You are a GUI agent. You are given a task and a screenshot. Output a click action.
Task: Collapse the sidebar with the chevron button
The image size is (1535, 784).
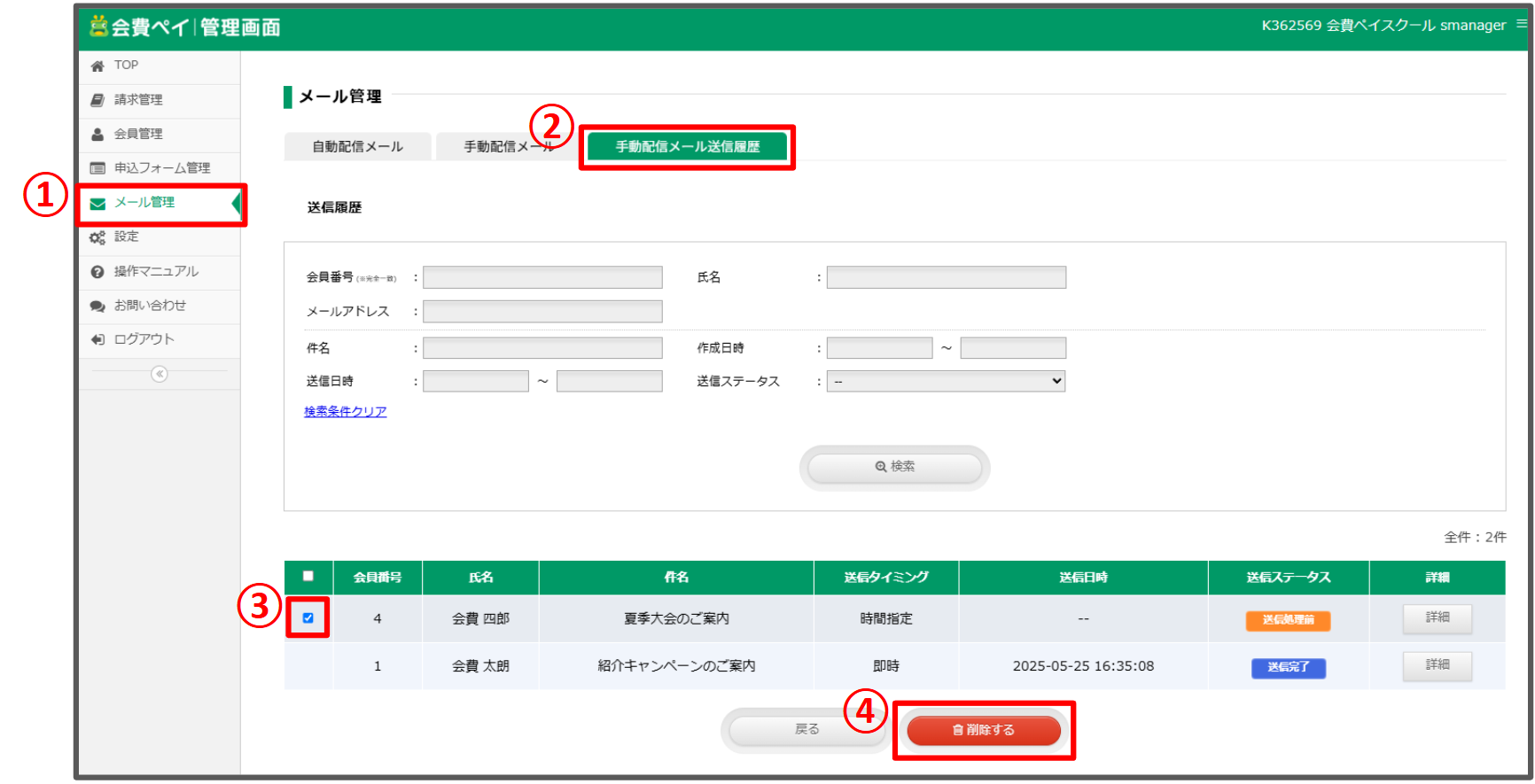[x=160, y=374]
